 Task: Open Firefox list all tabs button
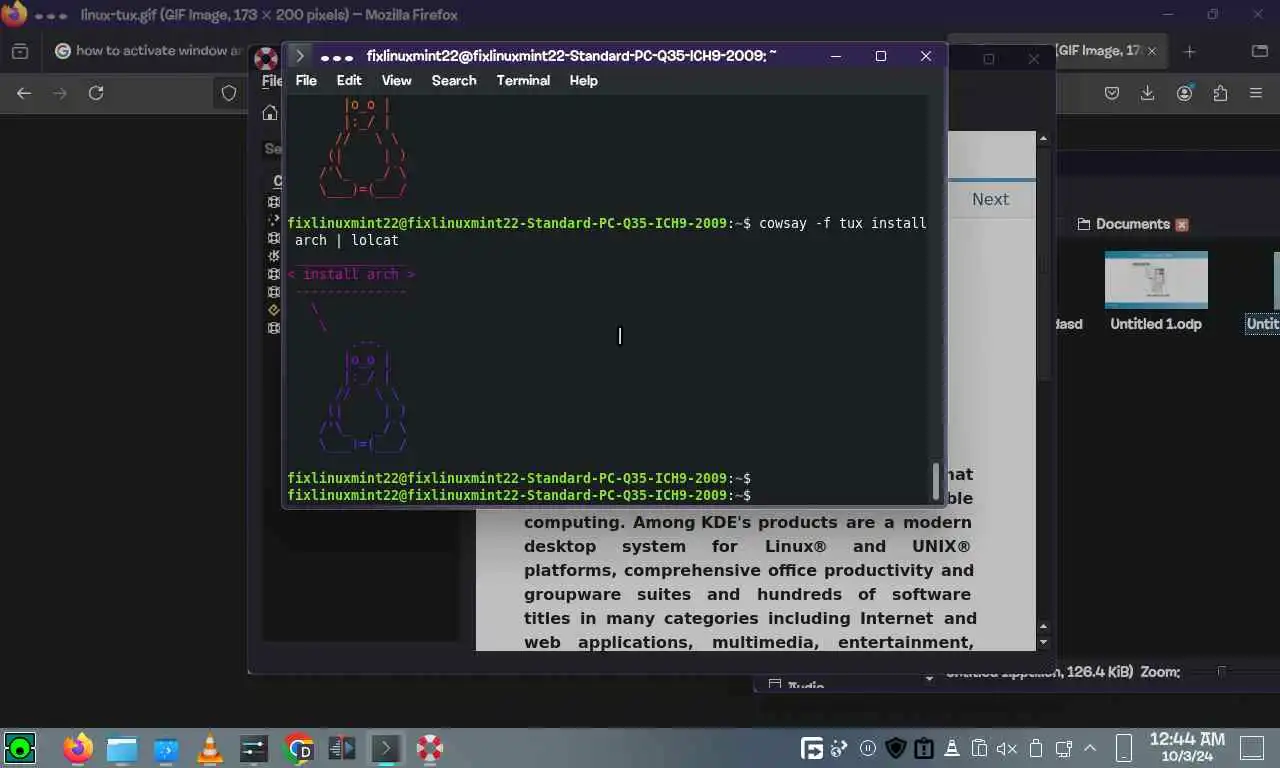(1260, 51)
